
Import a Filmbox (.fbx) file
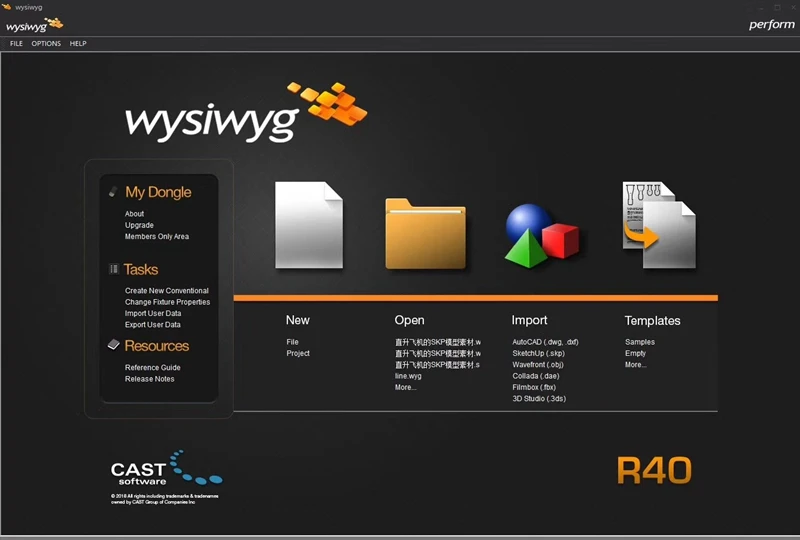click(x=534, y=387)
